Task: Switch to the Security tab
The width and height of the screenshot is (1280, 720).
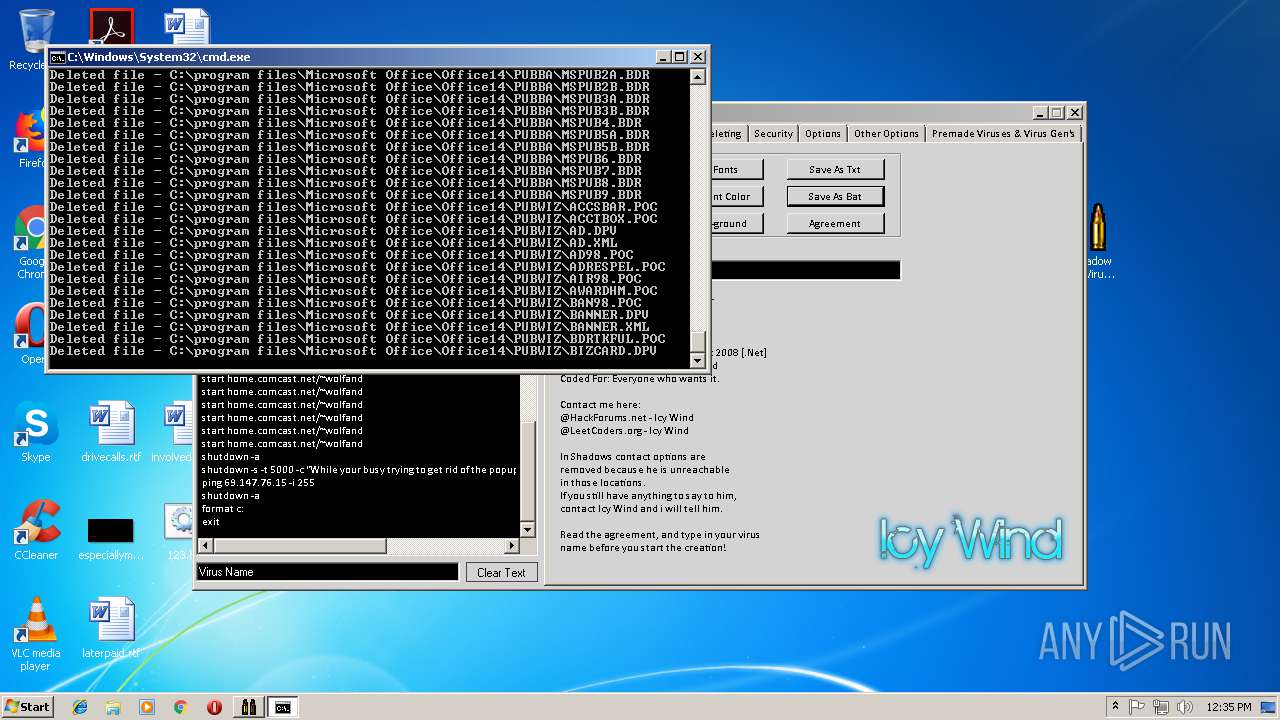Action: [x=773, y=133]
